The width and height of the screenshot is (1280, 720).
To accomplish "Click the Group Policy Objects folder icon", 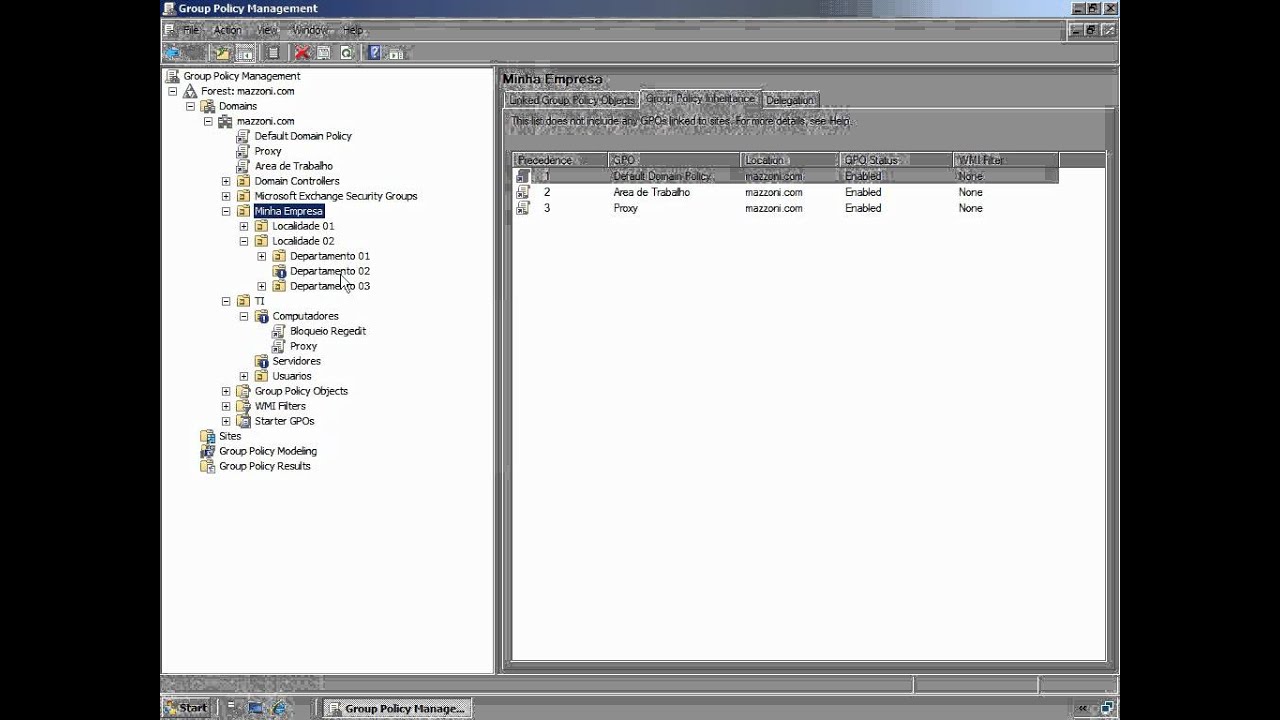I will point(243,391).
